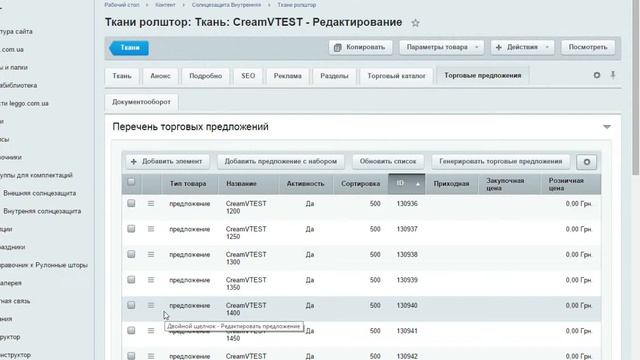Open Контент breadcrumb link

[165, 5]
